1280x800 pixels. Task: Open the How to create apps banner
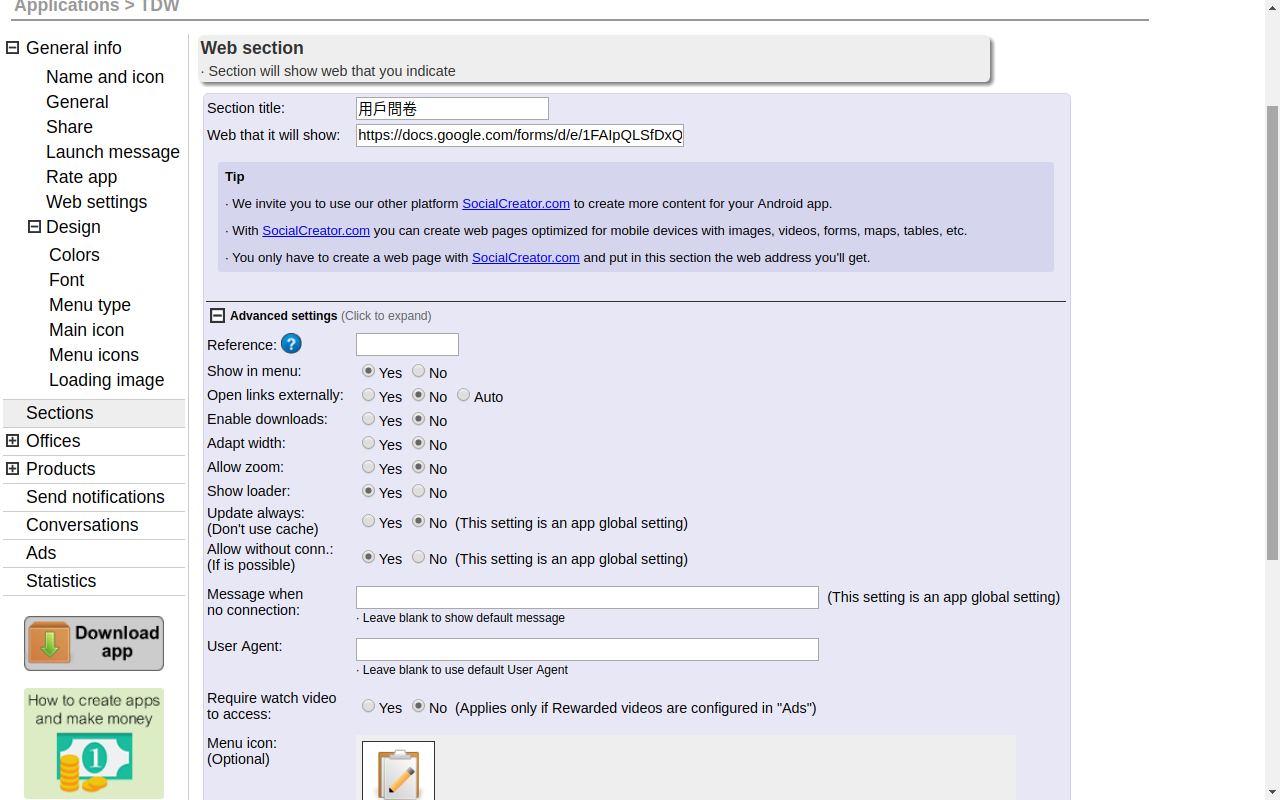click(94, 743)
